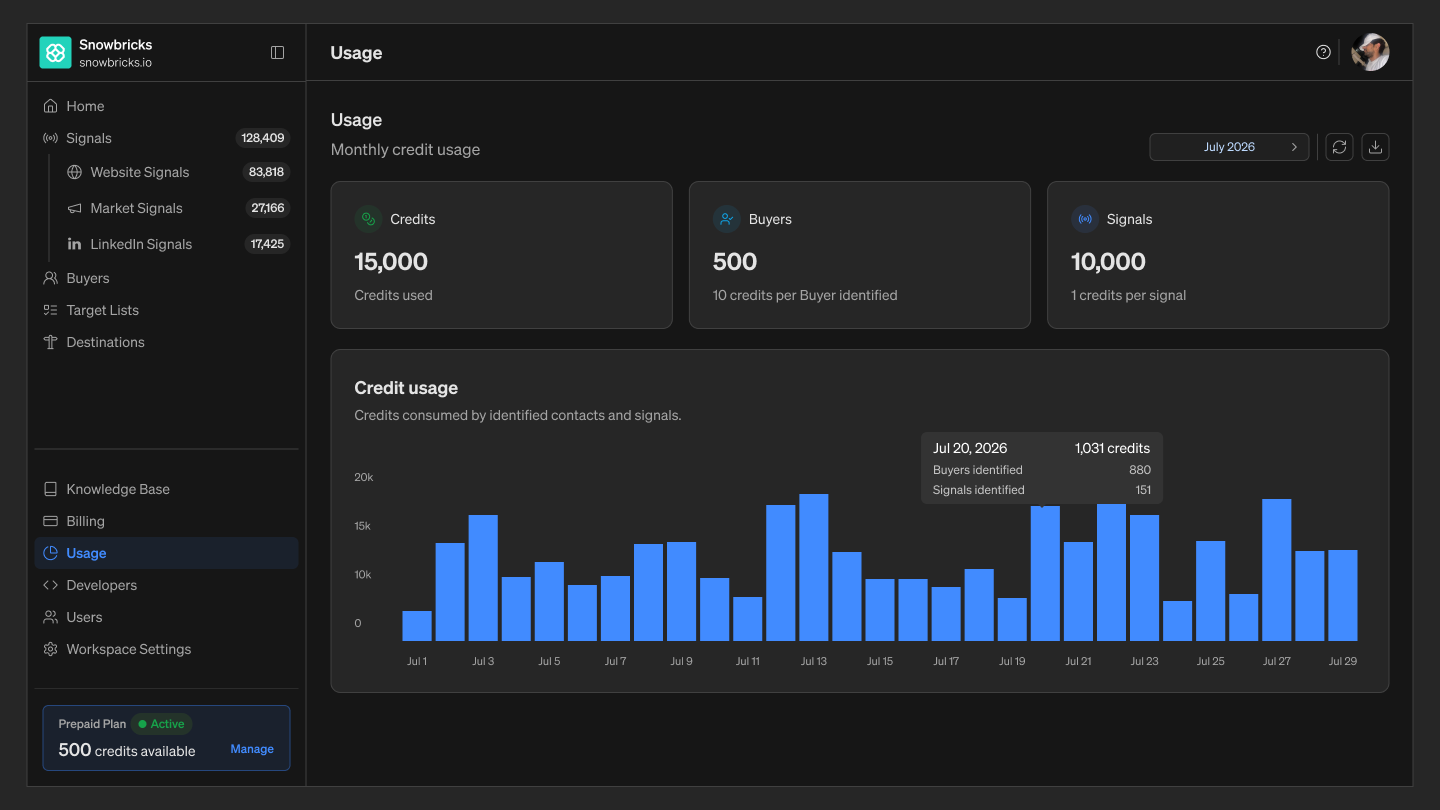The image size is (1440, 810).
Task: Click the Buyers card person icon
Action: point(726,219)
